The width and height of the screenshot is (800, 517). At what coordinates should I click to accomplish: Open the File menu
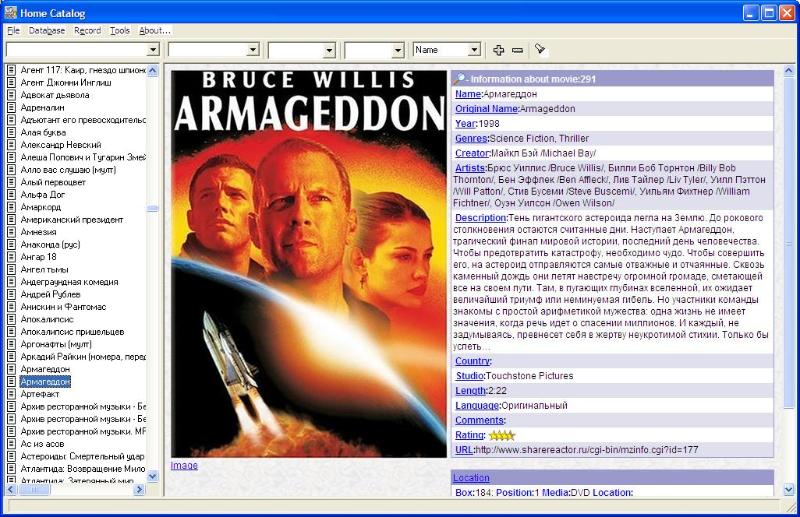pyautogui.click(x=13, y=31)
